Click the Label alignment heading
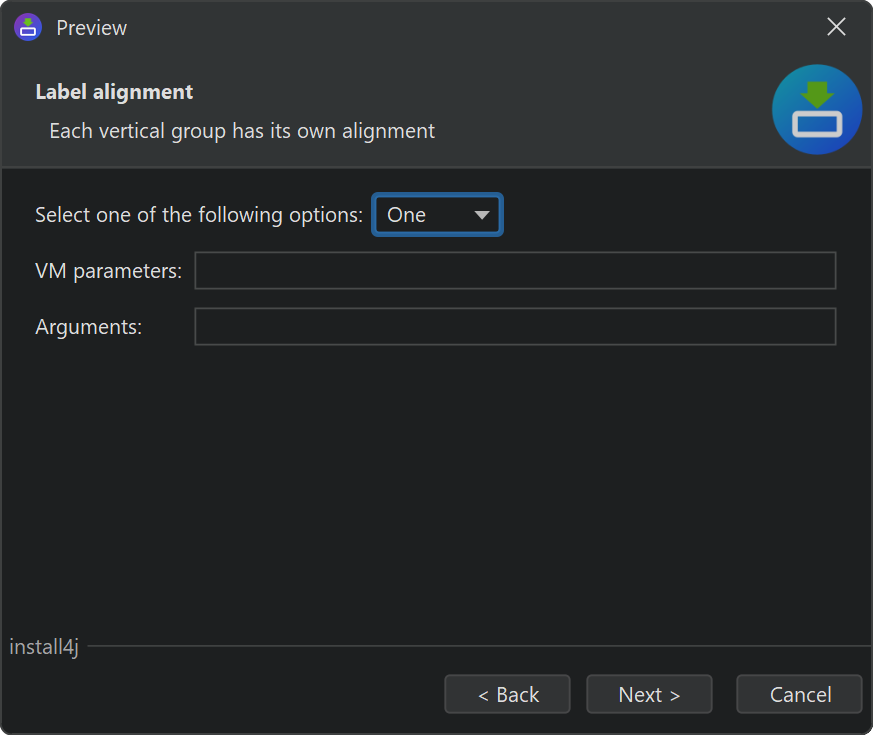This screenshot has width=873, height=735. (114, 92)
